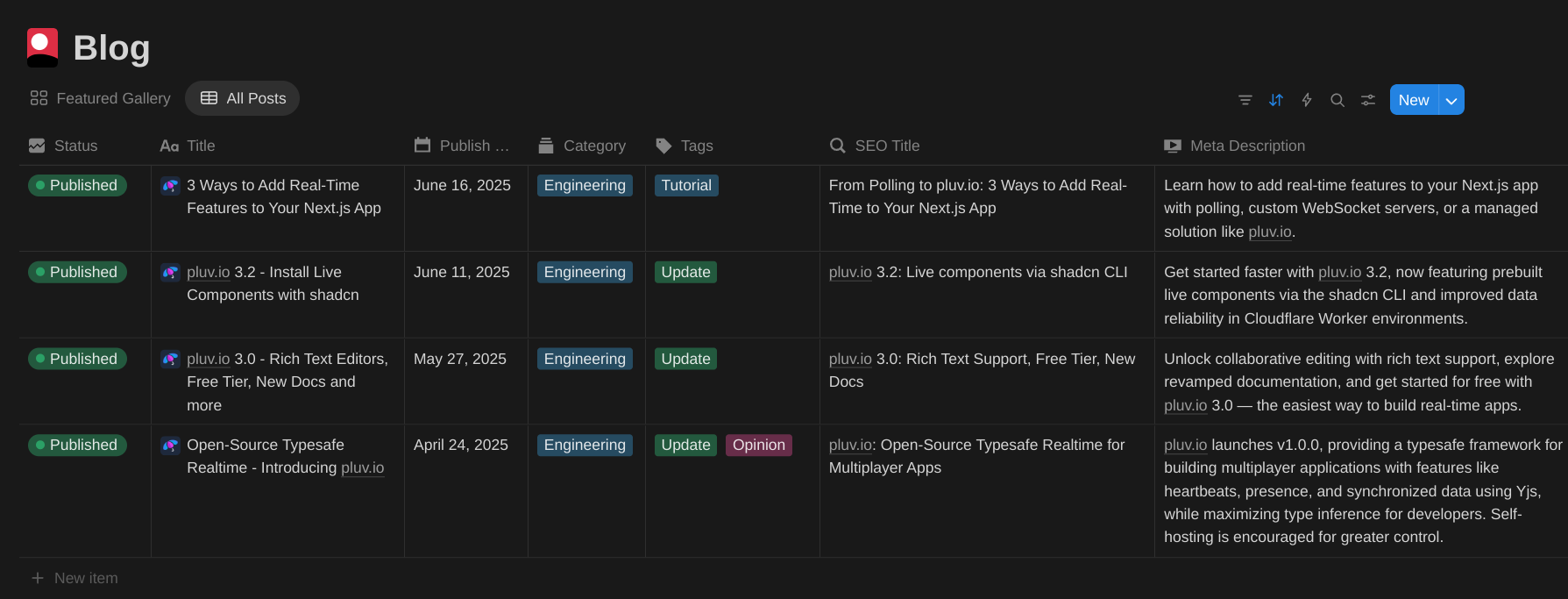
Task: Open post 'Open-Source Typesafe Realtime'
Action: pos(286,456)
